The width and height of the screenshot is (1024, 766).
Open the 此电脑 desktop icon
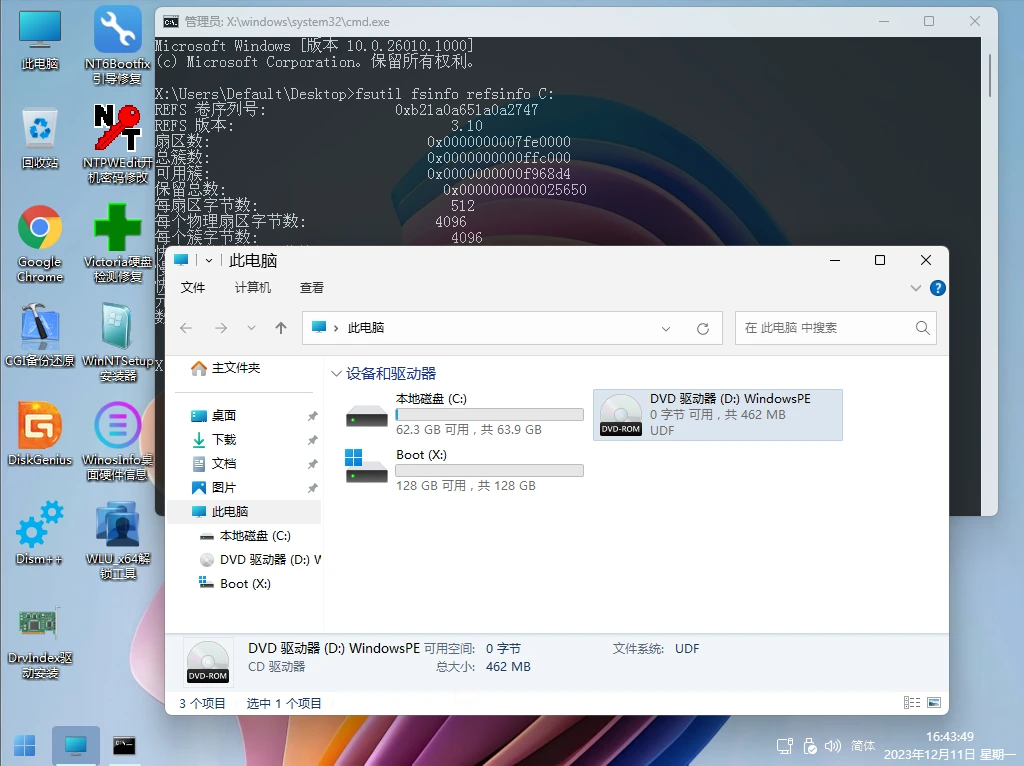click(40, 39)
